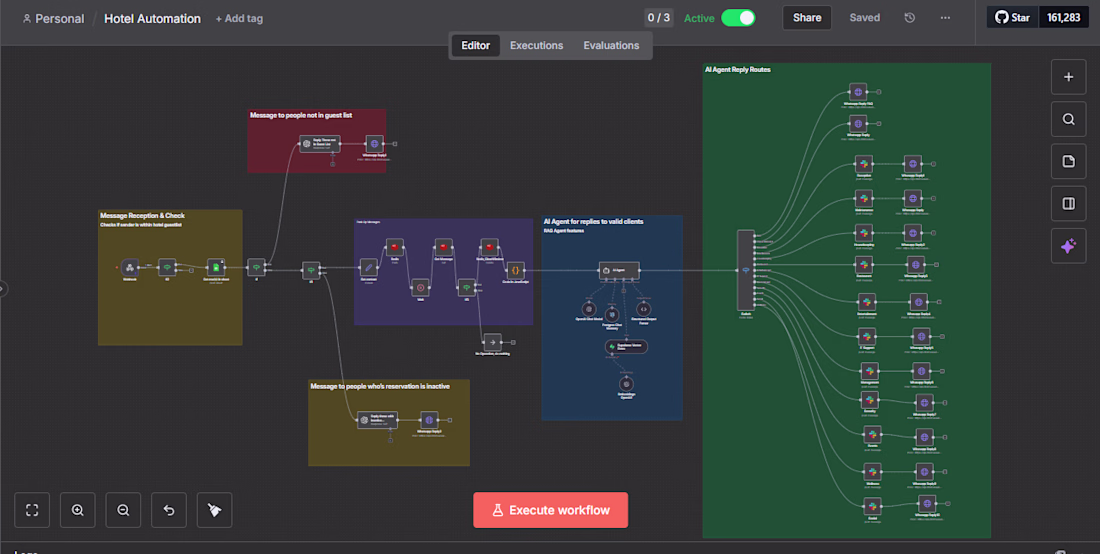
Task: Select the Code in JavaScript node
Action: pyautogui.click(x=516, y=269)
